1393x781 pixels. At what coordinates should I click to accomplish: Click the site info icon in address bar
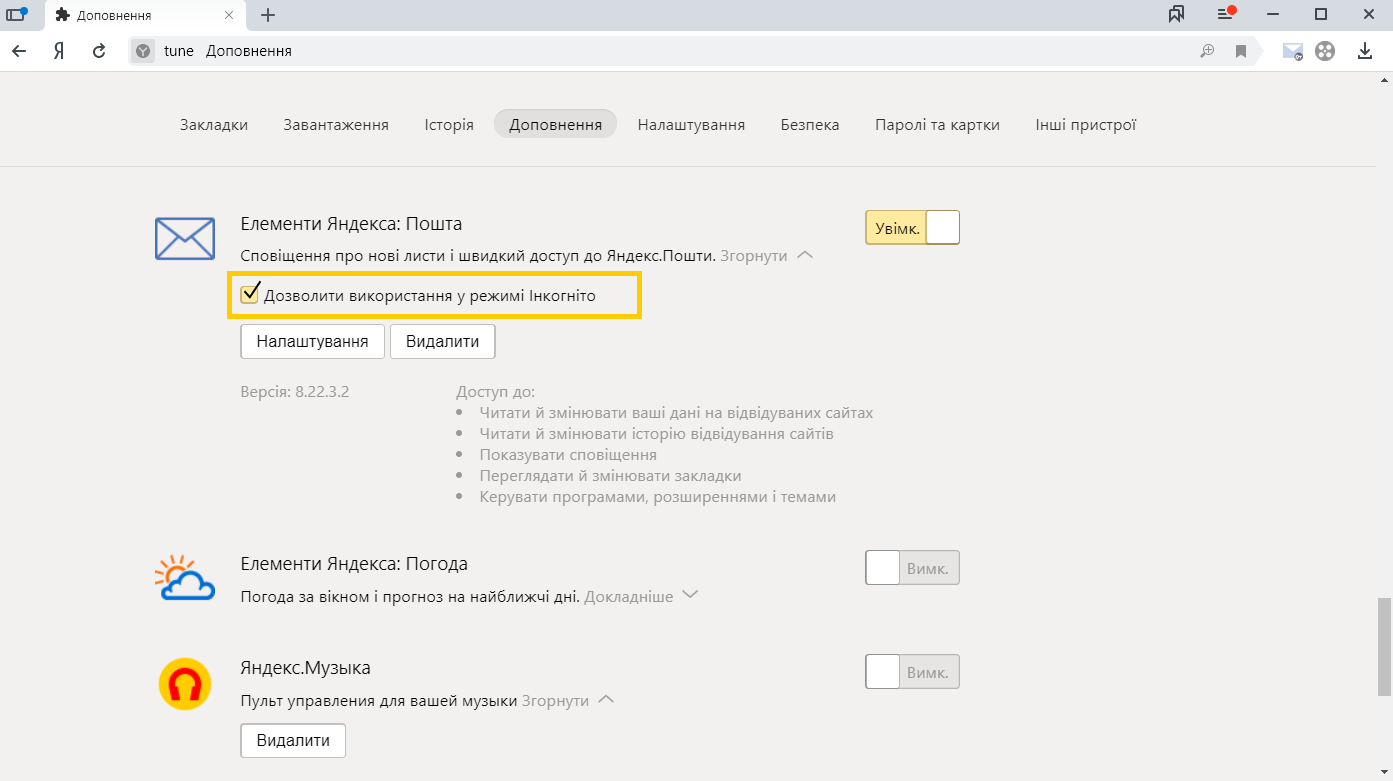(x=144, y=51)
